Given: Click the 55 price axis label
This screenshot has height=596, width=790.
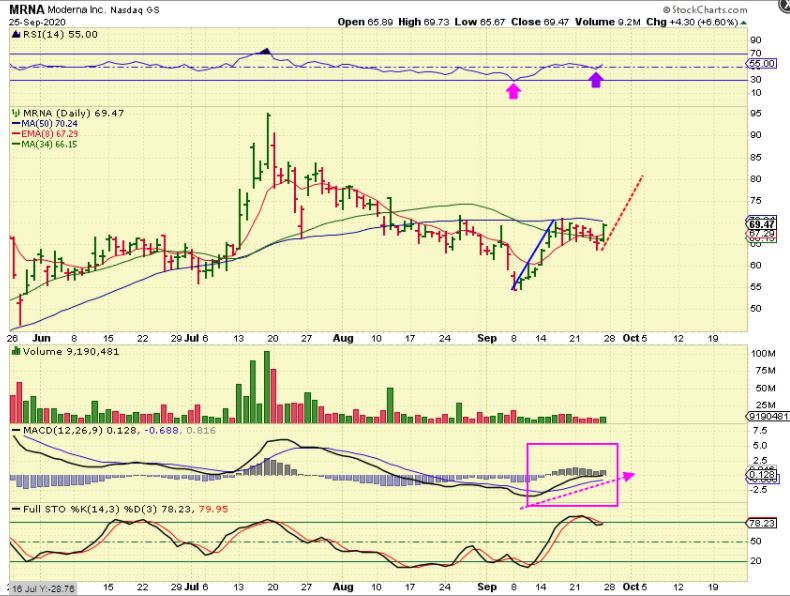Looking at the screenshot, I should pos(756,287).
